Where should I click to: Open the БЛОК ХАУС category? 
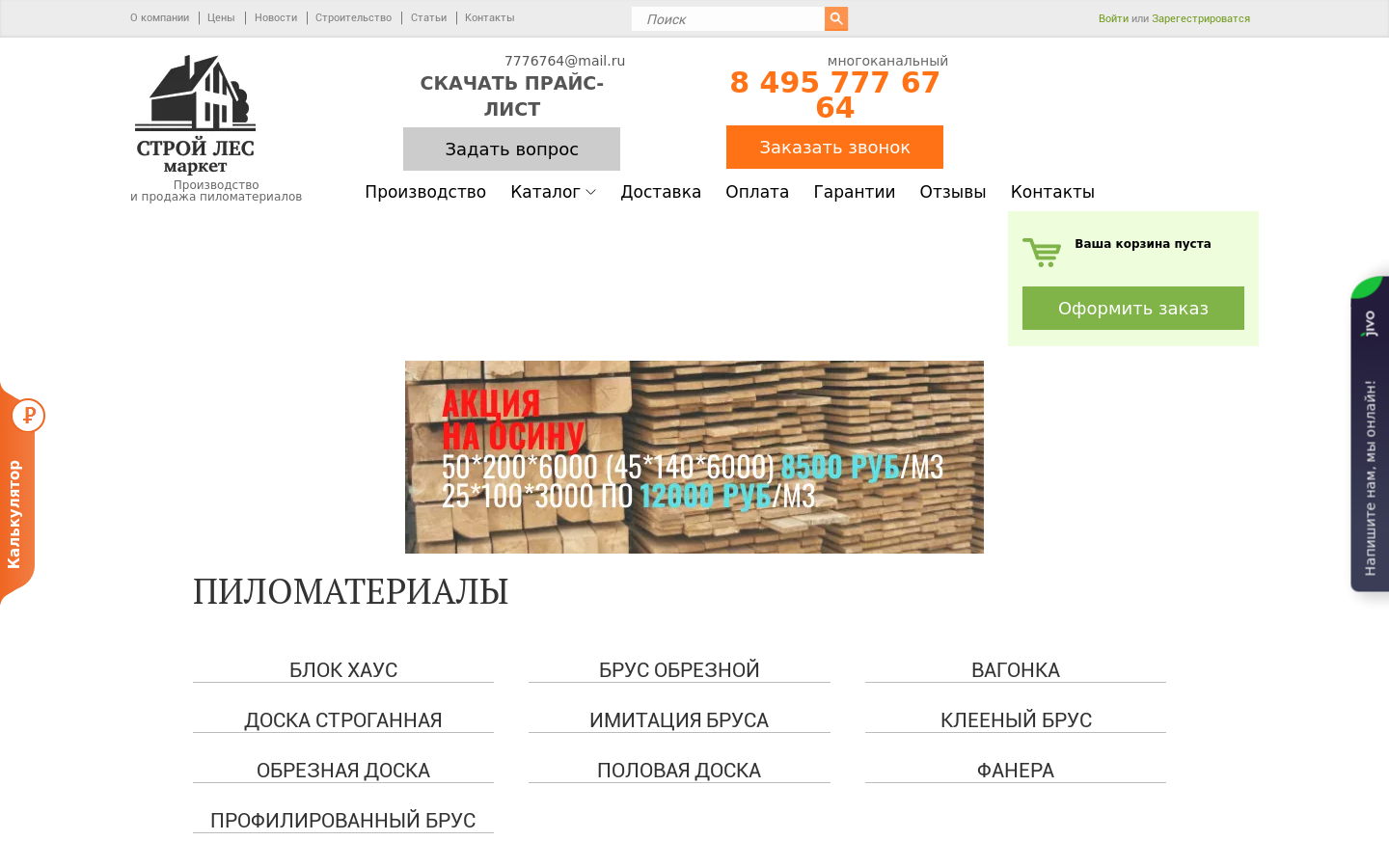(343, 670)
